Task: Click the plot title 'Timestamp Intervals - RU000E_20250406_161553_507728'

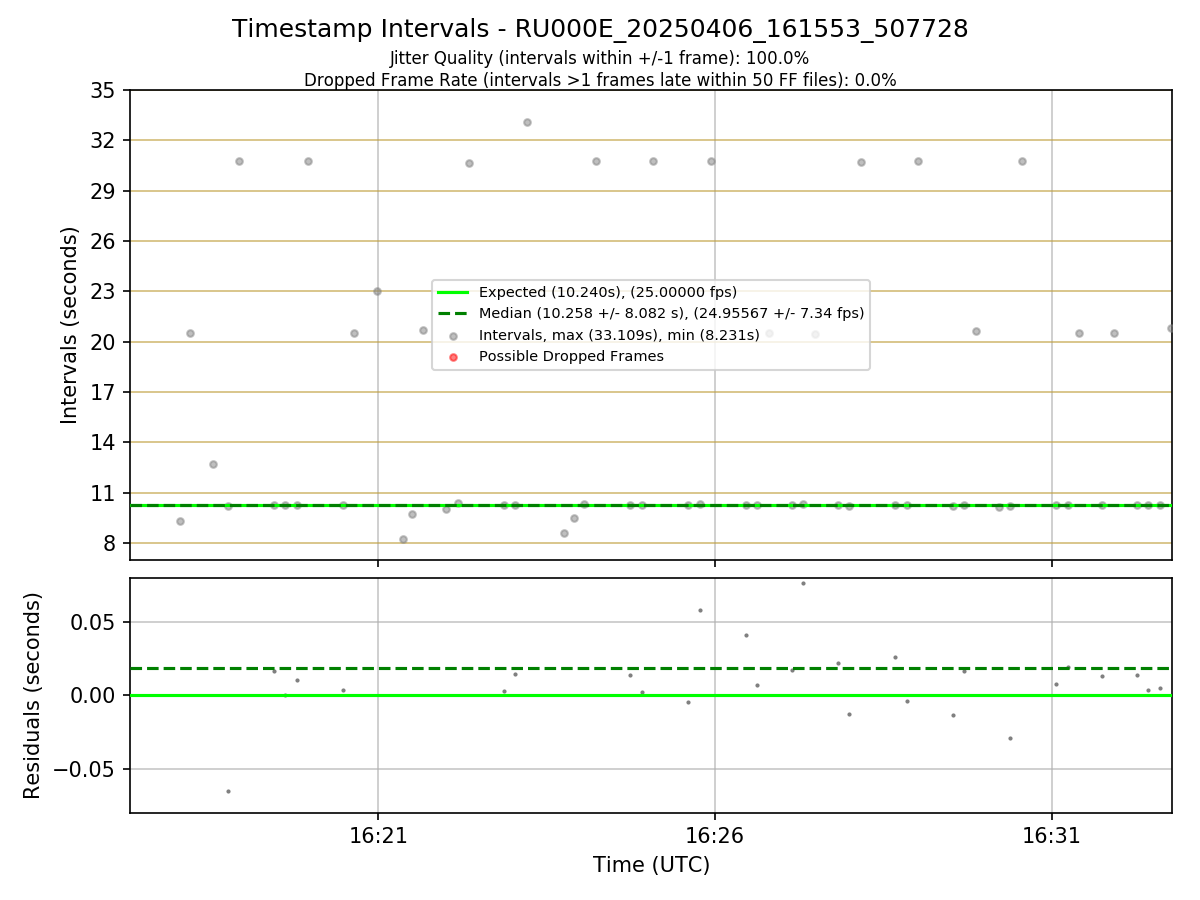Action: [x=600, y=29]
